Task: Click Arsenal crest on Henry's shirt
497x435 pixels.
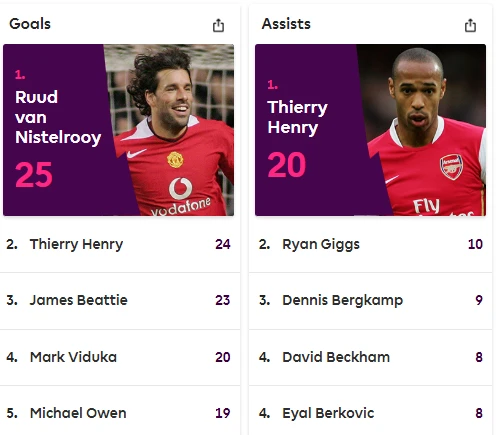Action: 451,167
